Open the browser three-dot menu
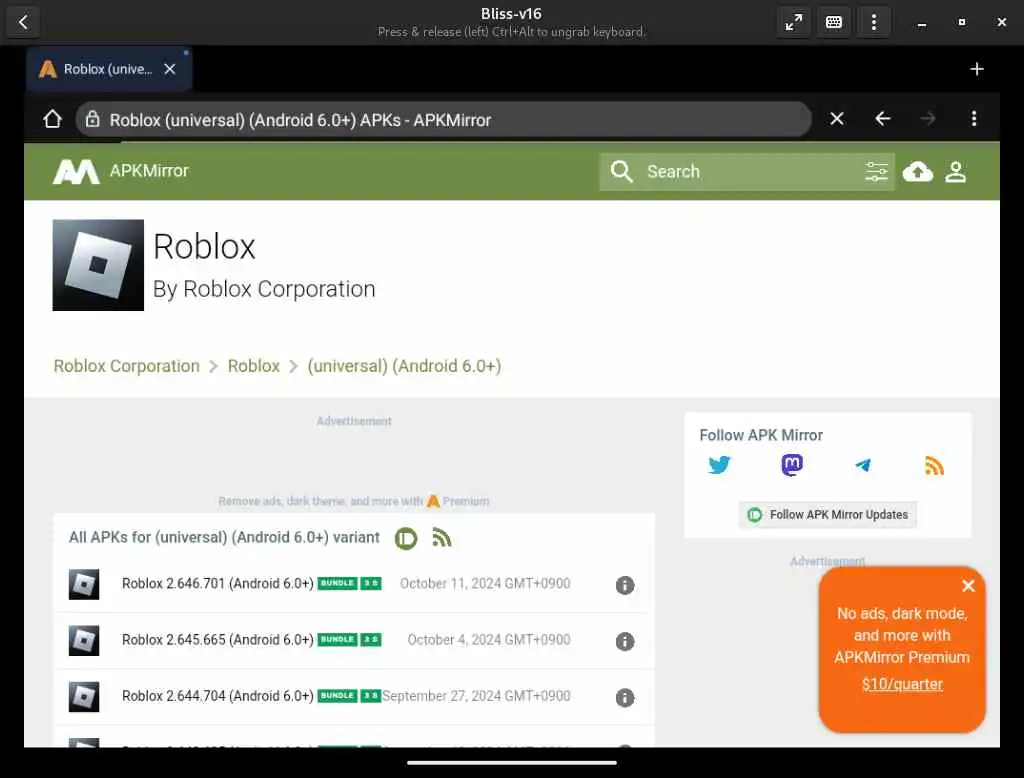The image size is (1024, 778). [x=974, y=118]
